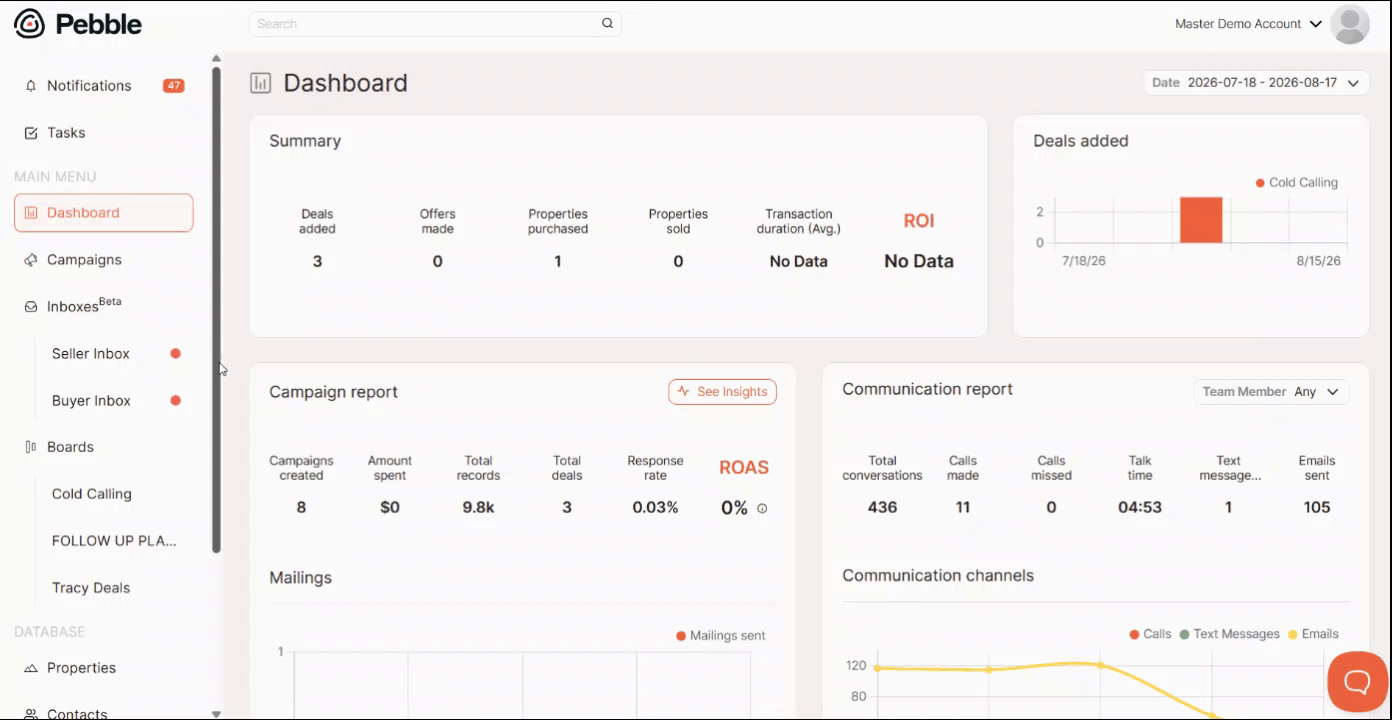Click the Notifications bell icon
Image resolution: width=1392 pixels, height=720 pixels.
coord(31,86)
